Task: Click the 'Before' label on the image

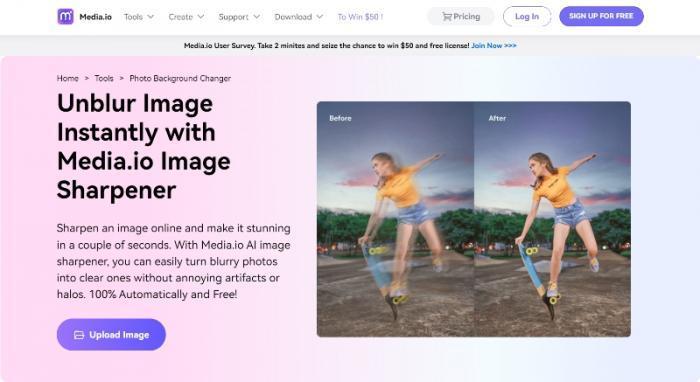Action: click(340, 118)
